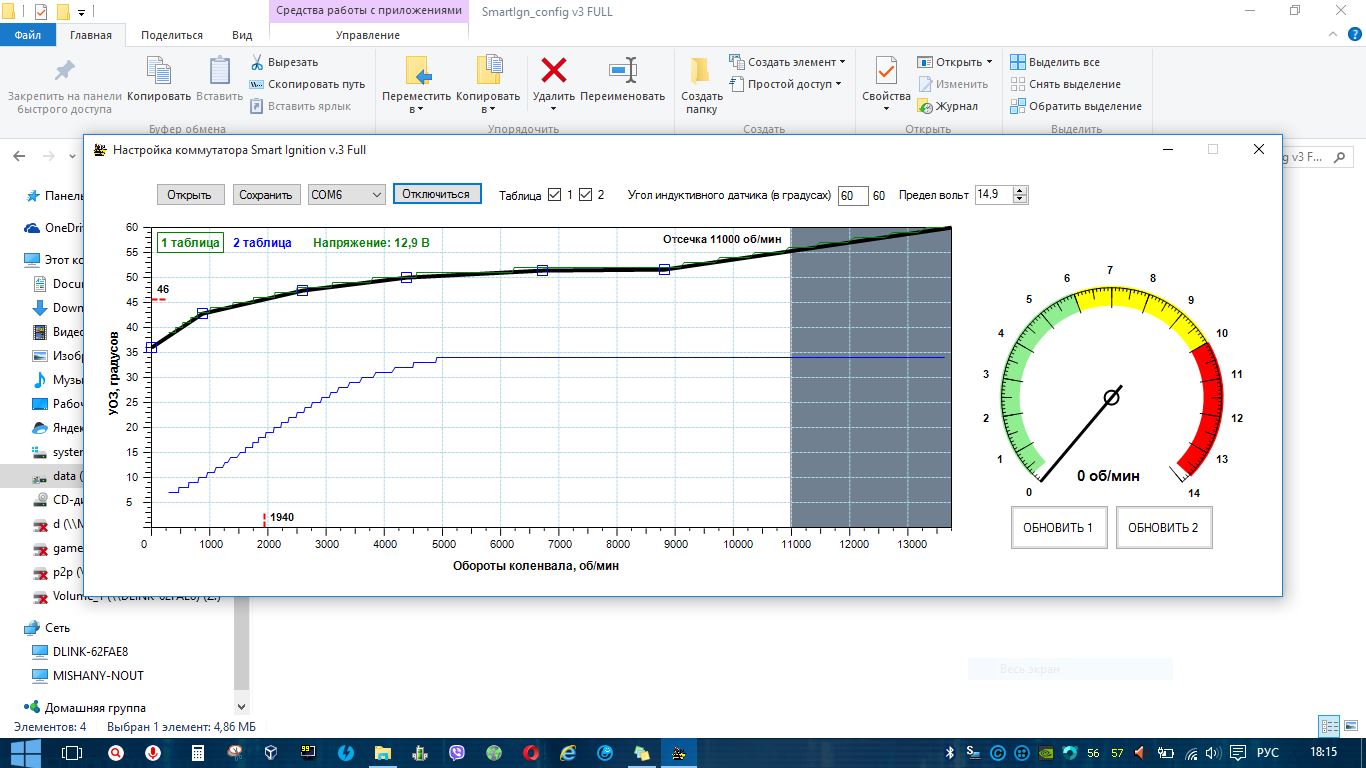Select the 1 таблица legend label
Viewport: 1366px width, 768px height.
point(190,242)
